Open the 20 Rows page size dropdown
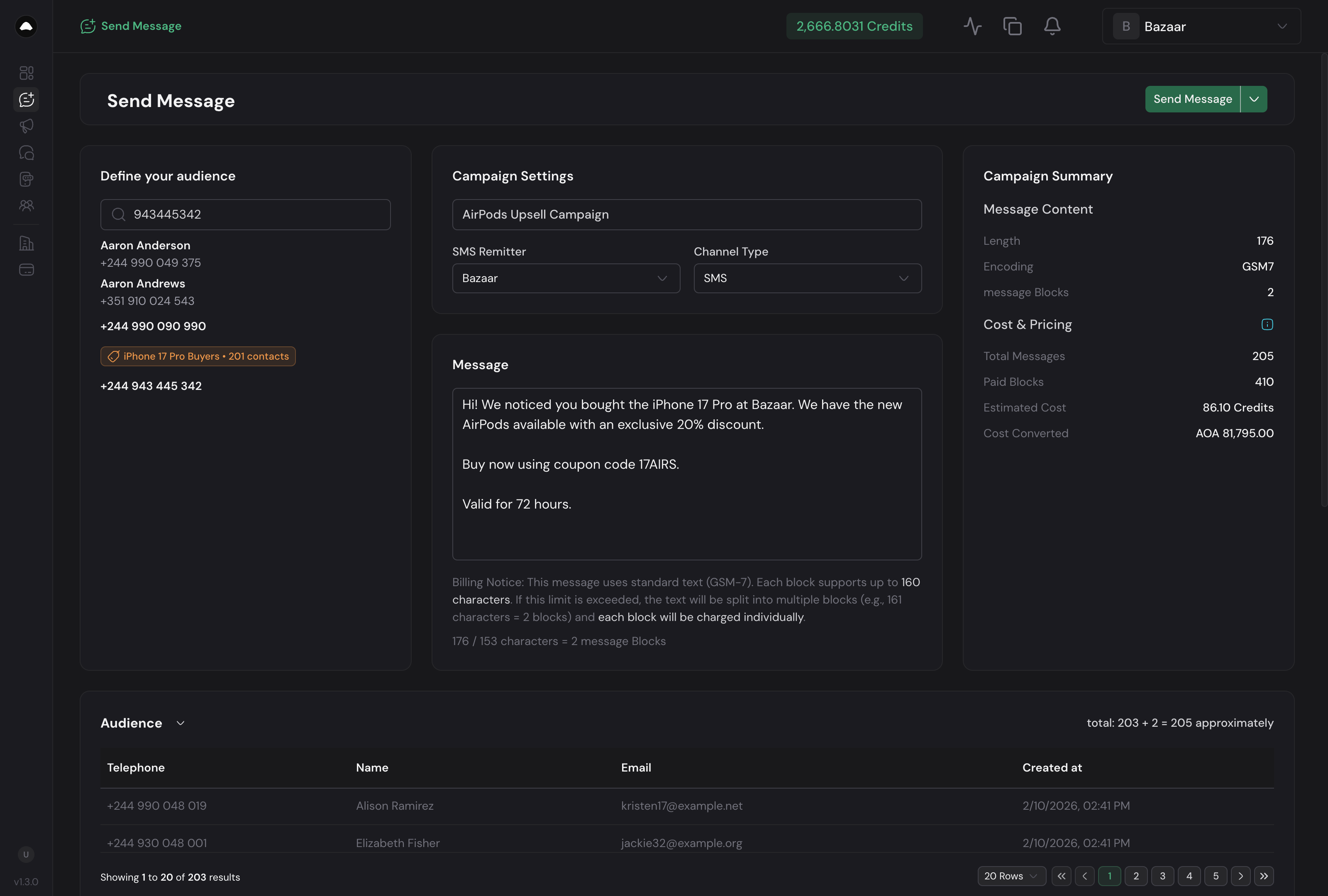This screenshot has width=1328, height=896. (x=1011, y=876)
